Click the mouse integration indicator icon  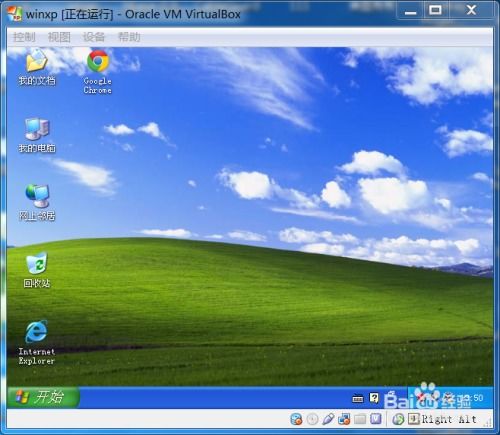pyautogui.click(x=398, y=419)
